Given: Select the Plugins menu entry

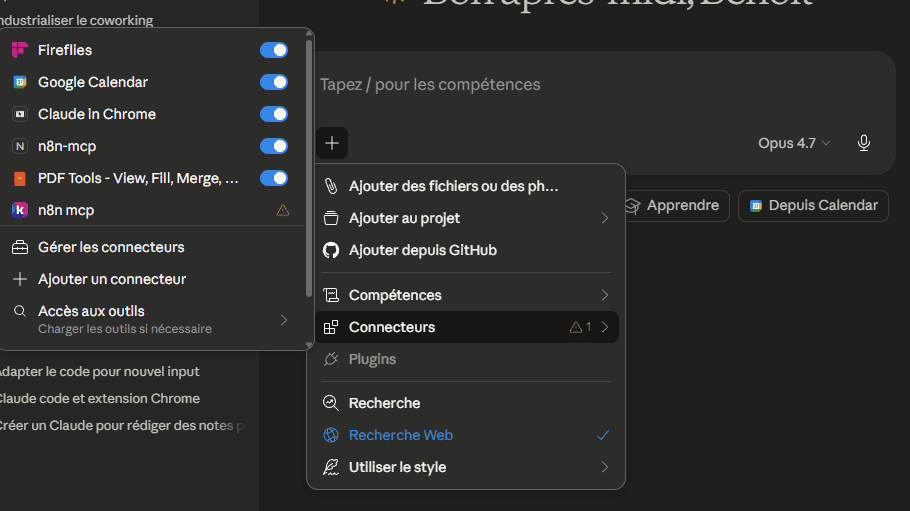Looking at the screenshot, I should [466, 359].
